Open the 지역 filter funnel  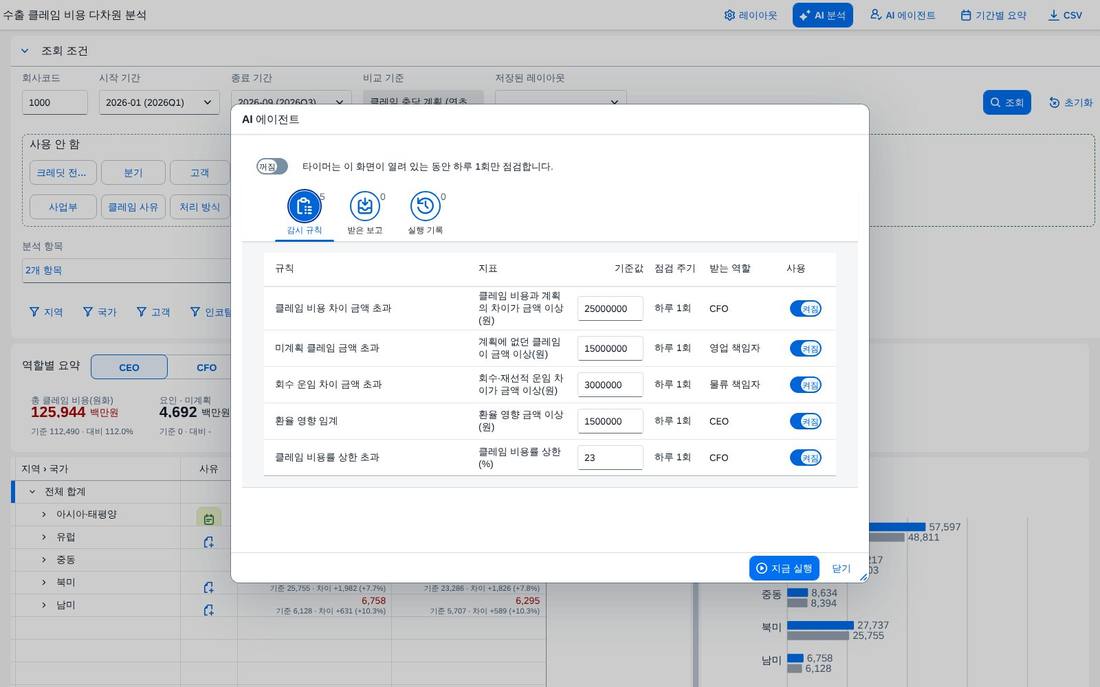point(46,312)
